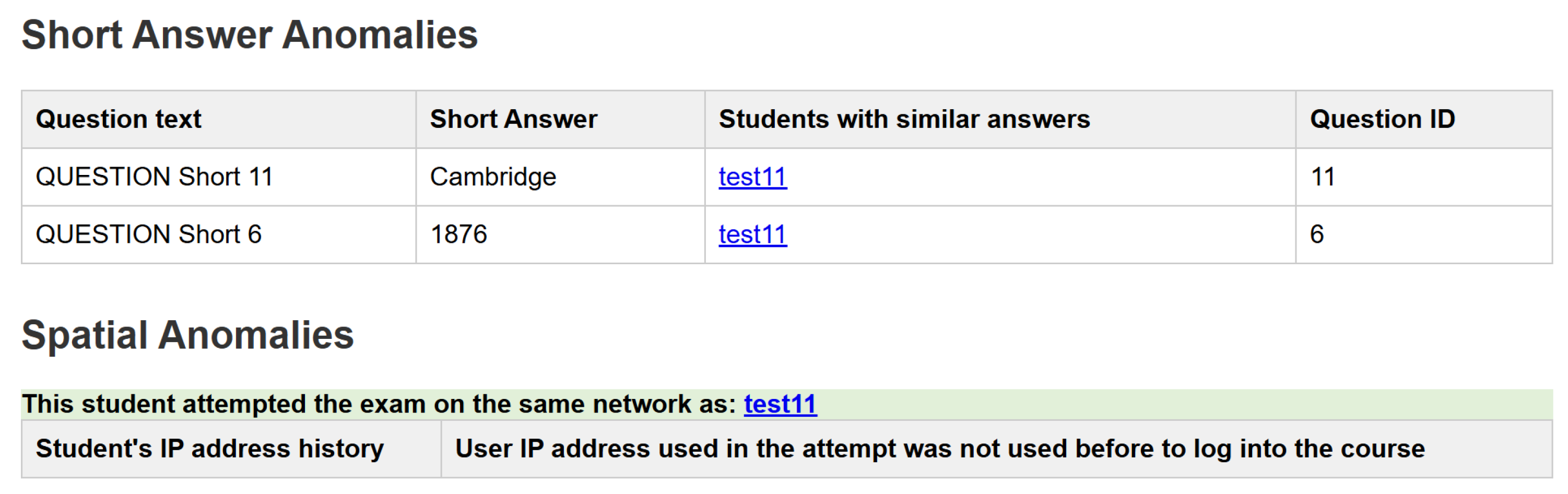The width and height of the screenshot is (1568, 494).
Task: Open test11 link in 1876 row
Action: pos(752,234)
